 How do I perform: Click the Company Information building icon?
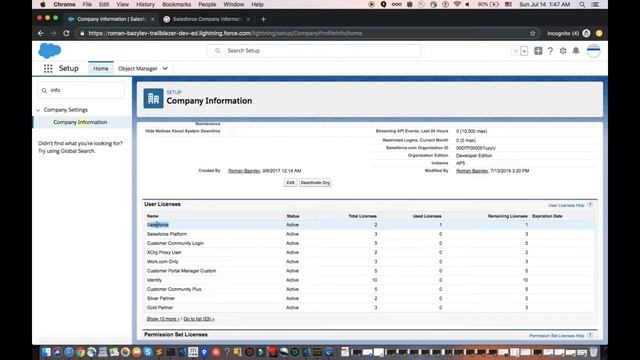point(153,98)
